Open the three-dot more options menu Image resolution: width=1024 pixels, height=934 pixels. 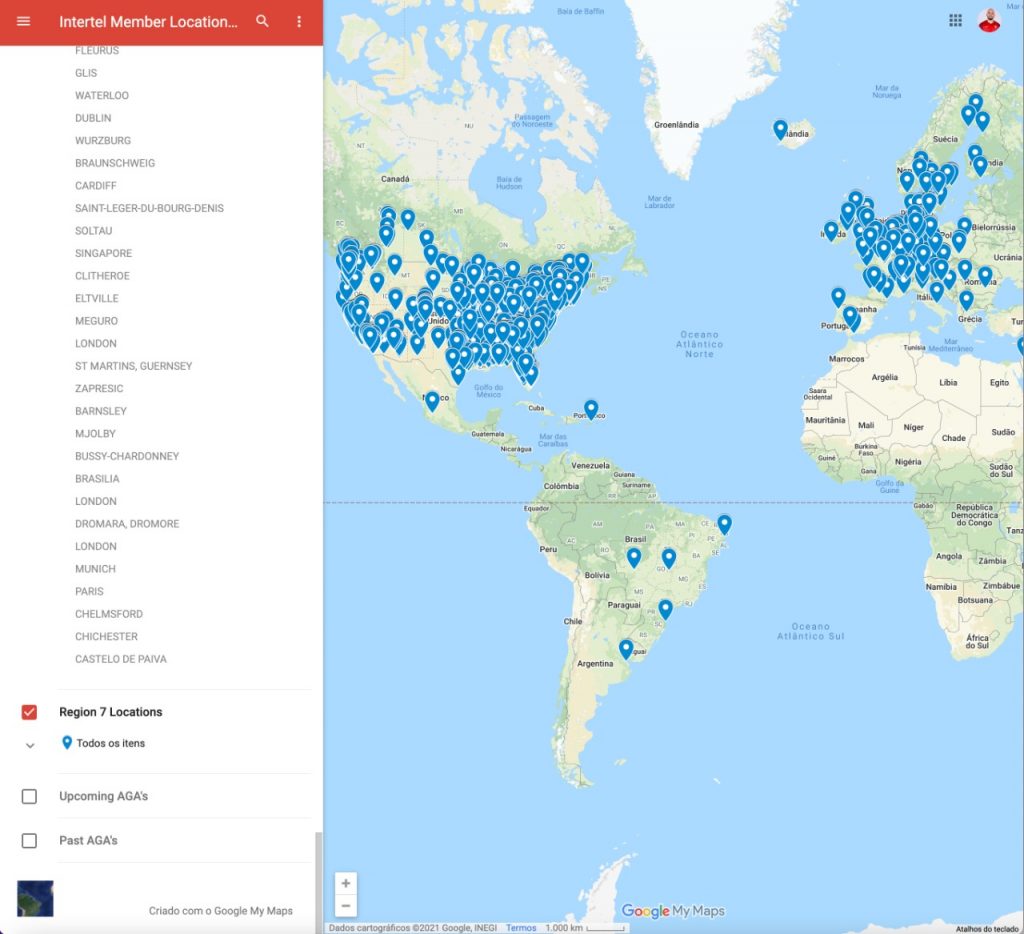tap(299, 21)
